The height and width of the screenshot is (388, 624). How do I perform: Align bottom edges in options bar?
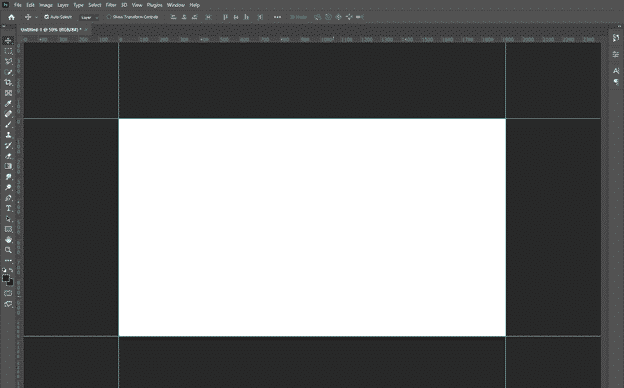(x=246, y=17)
